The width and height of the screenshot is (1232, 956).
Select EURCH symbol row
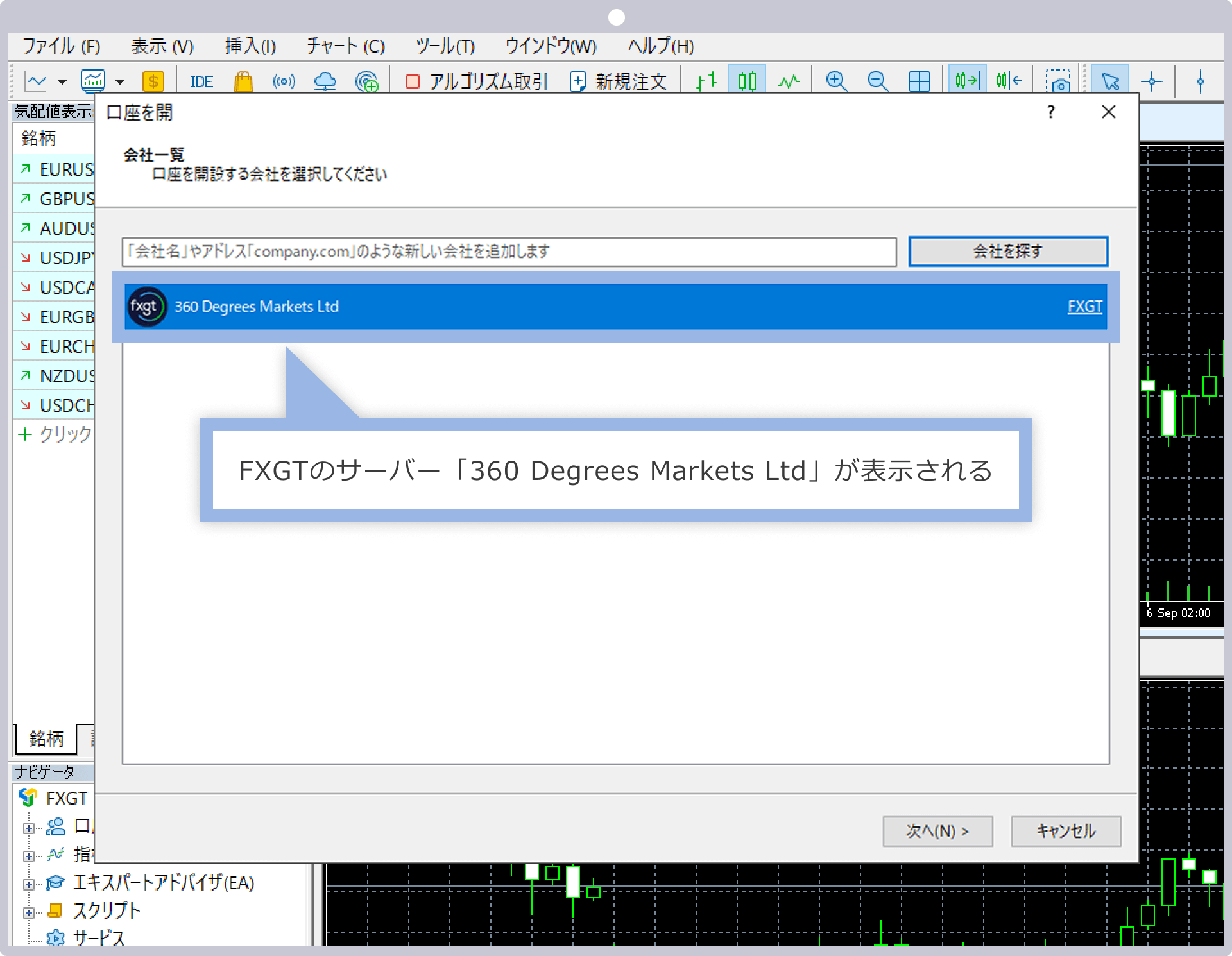click(54, 346)
